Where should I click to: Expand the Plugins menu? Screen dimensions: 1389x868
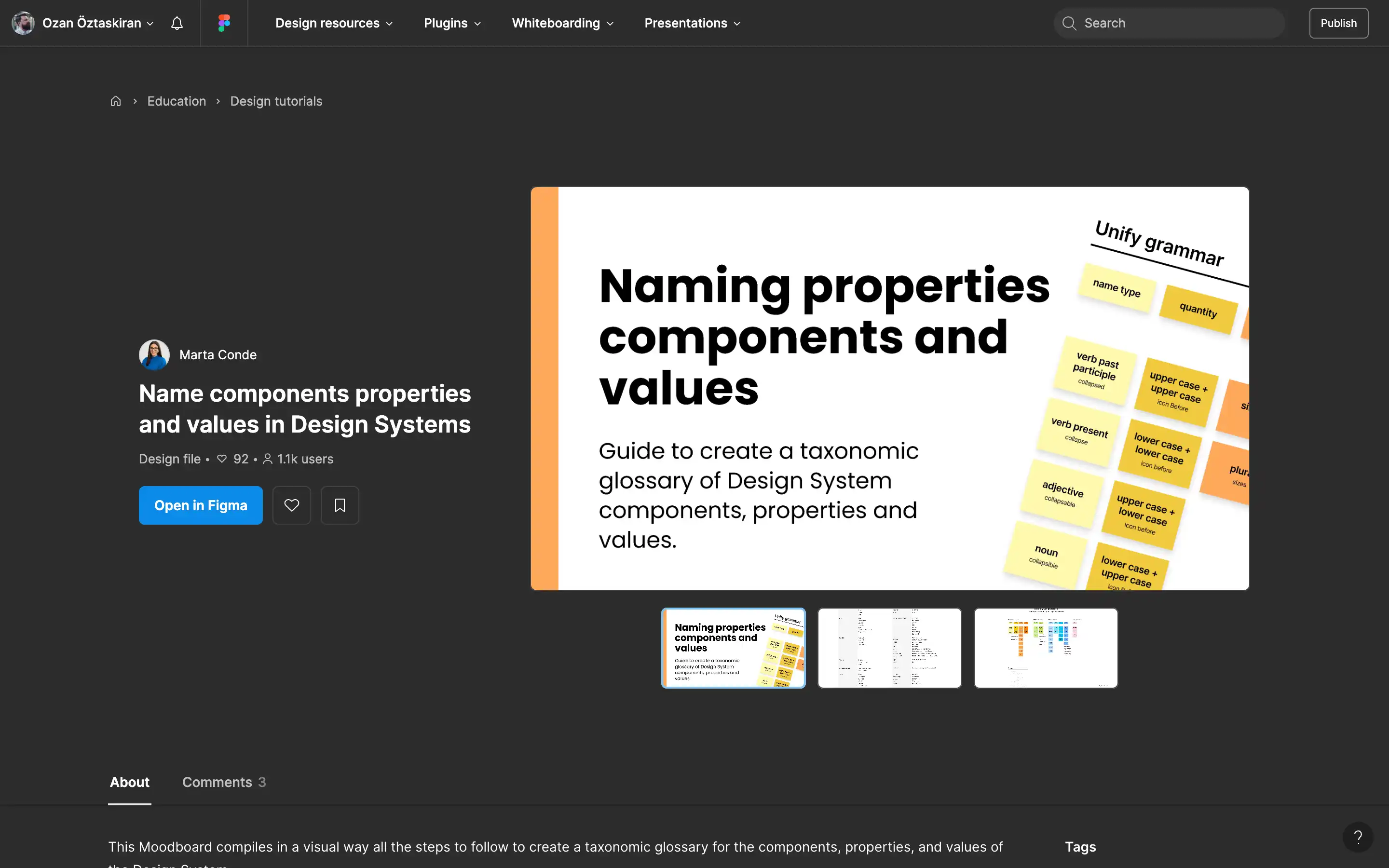coord(452,23)
